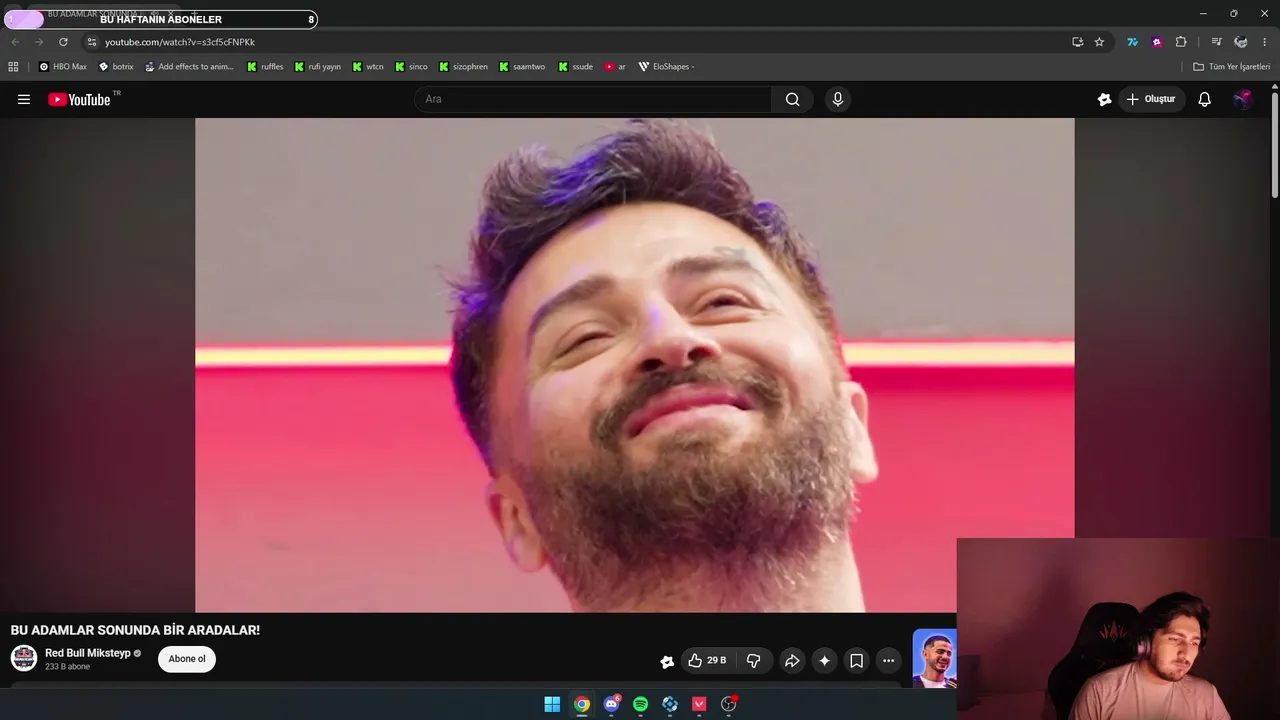
Task: Open Chrome three-dot menu
Action: point(1265,42)
